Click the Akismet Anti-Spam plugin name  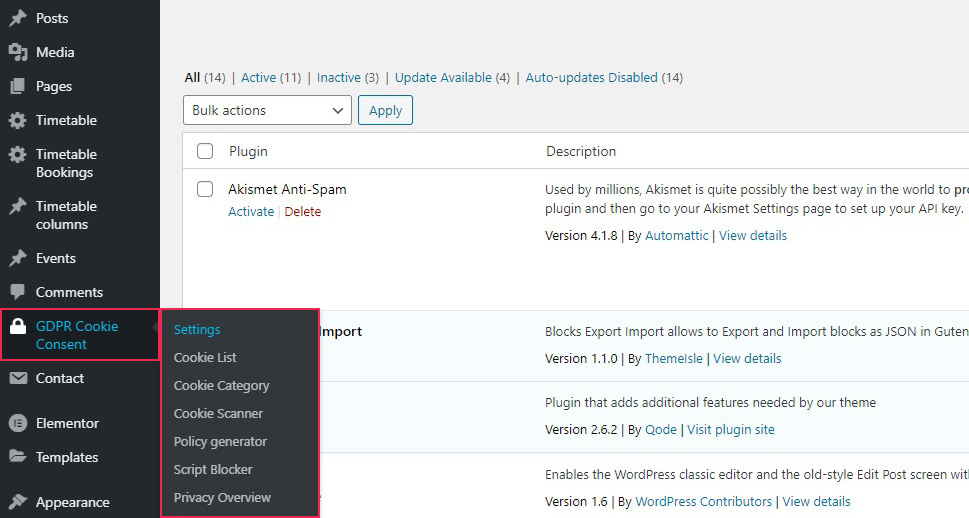point(287,189)
